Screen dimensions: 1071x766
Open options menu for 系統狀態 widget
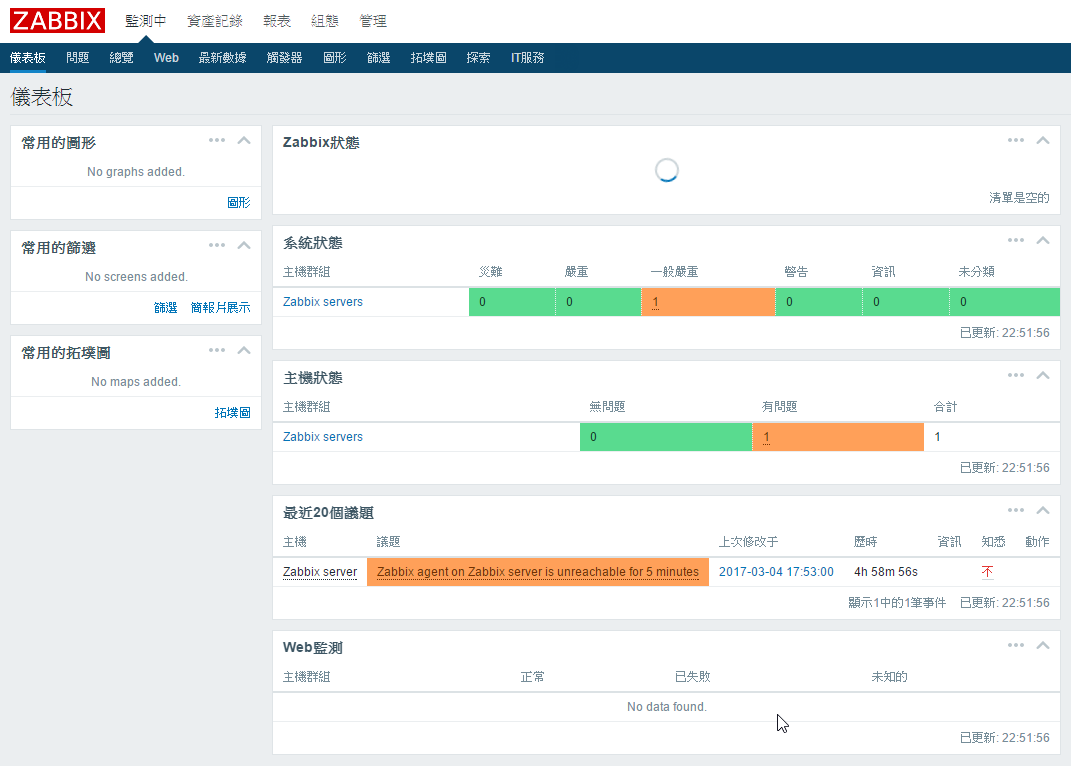(x=1016, y=240)
